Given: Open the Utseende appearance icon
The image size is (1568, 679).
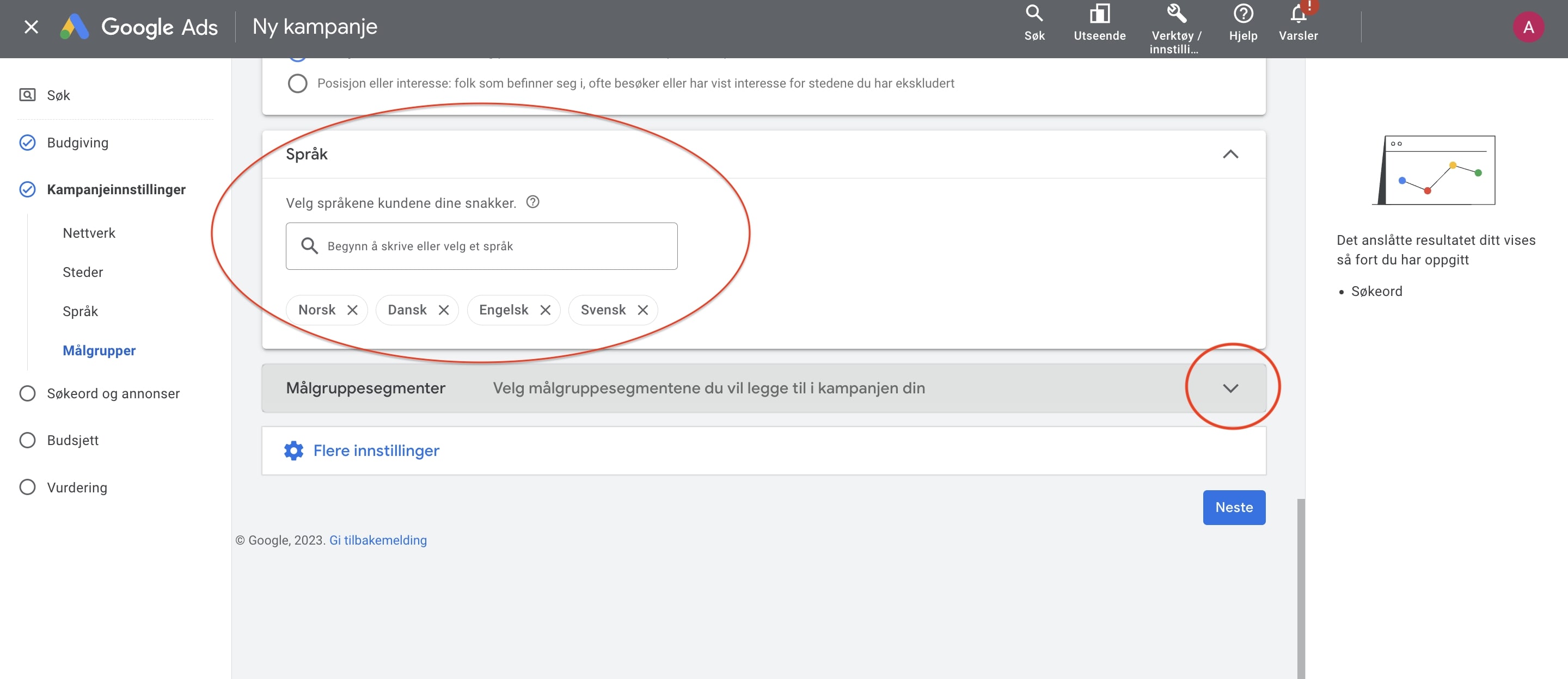Looking at the screenshot, I should (1099, 14).
